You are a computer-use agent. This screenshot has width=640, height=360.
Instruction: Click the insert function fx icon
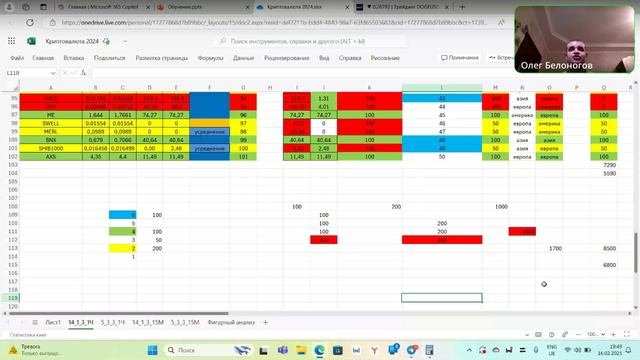pos(83,73)
